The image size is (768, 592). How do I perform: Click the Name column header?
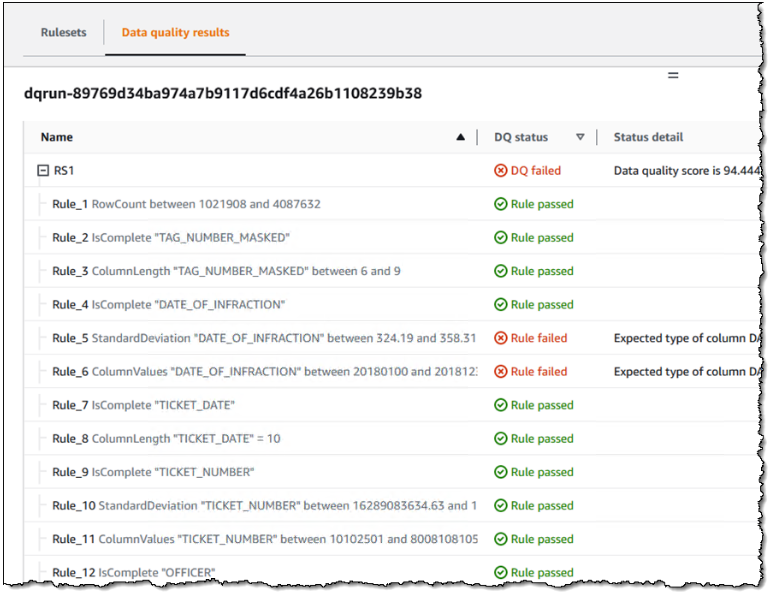click(x=57, y=138)
